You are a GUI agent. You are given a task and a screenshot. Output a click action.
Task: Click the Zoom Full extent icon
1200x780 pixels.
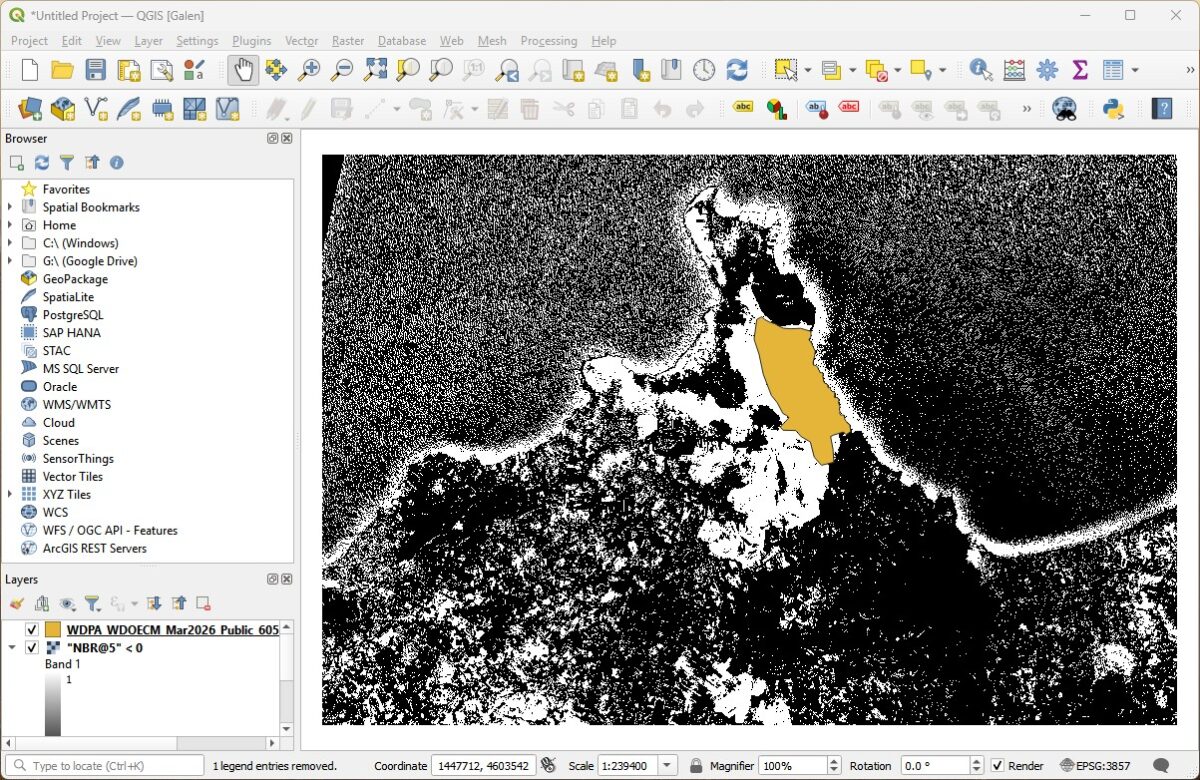(375, 70)
